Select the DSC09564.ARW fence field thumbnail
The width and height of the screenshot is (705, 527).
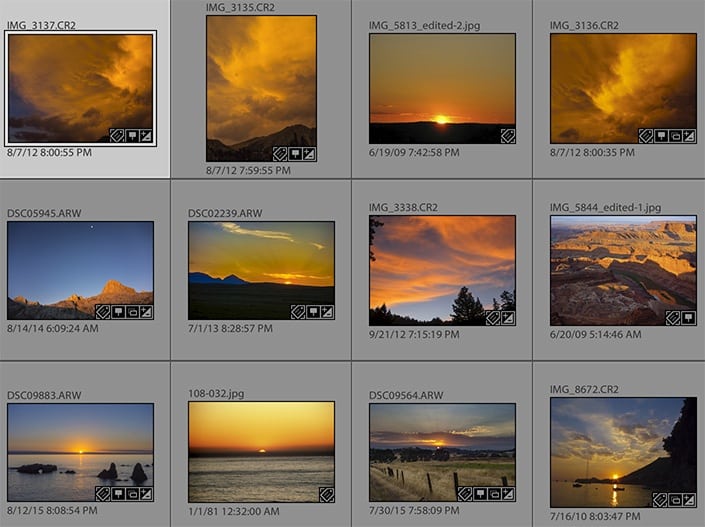(x=441, y=450)
